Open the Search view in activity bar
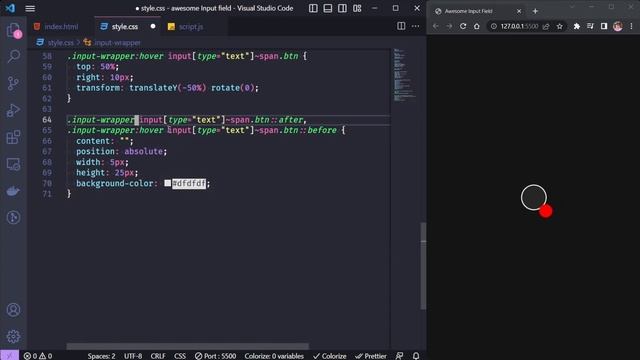The height and width of the screenshot is (360, 640). [x=13, y=56]
